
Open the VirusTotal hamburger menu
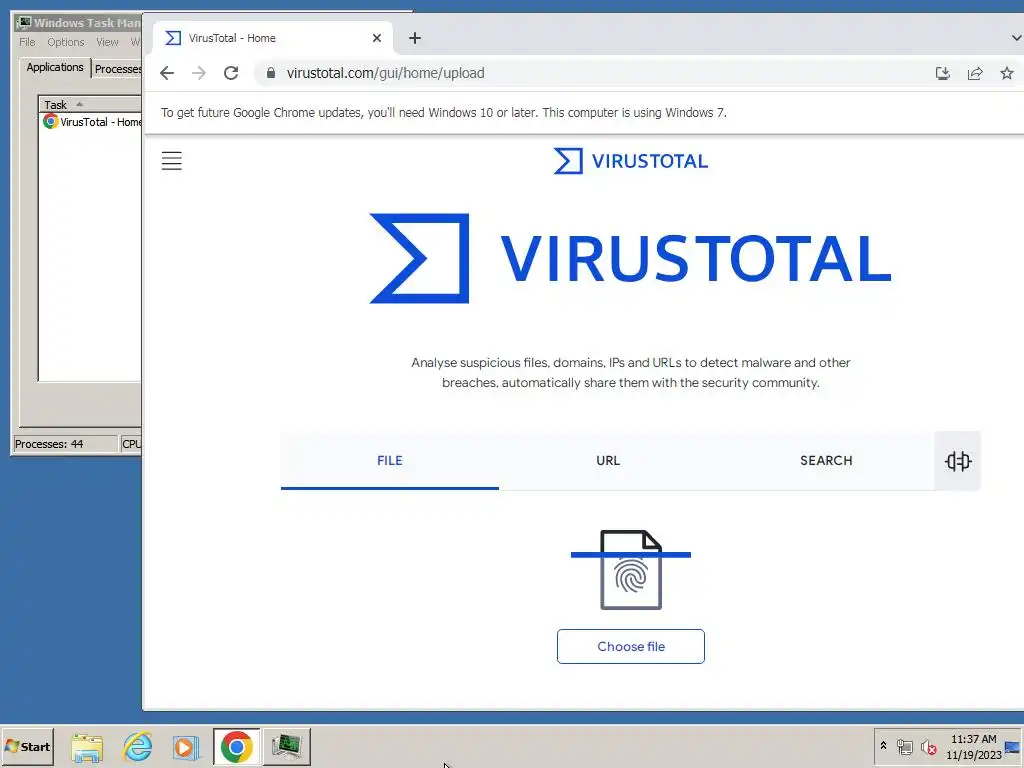(x=172, y=161)
